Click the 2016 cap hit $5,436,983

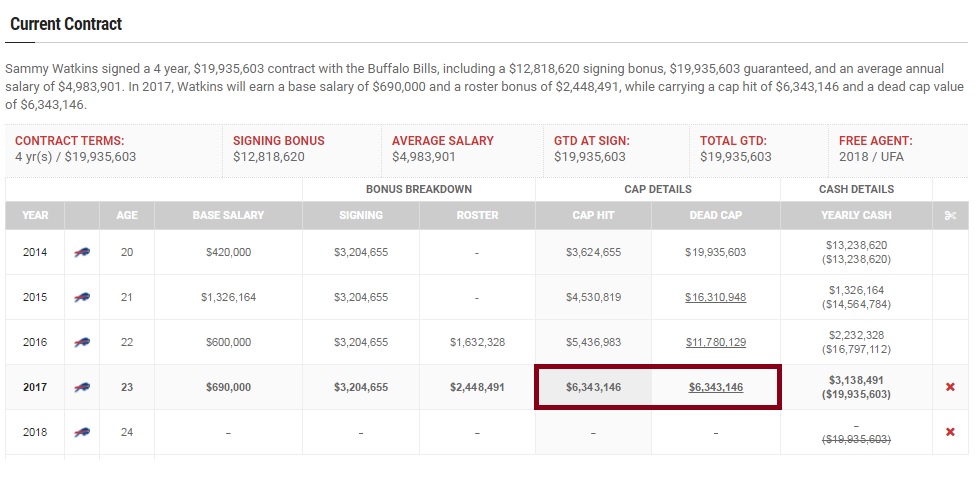593,342
